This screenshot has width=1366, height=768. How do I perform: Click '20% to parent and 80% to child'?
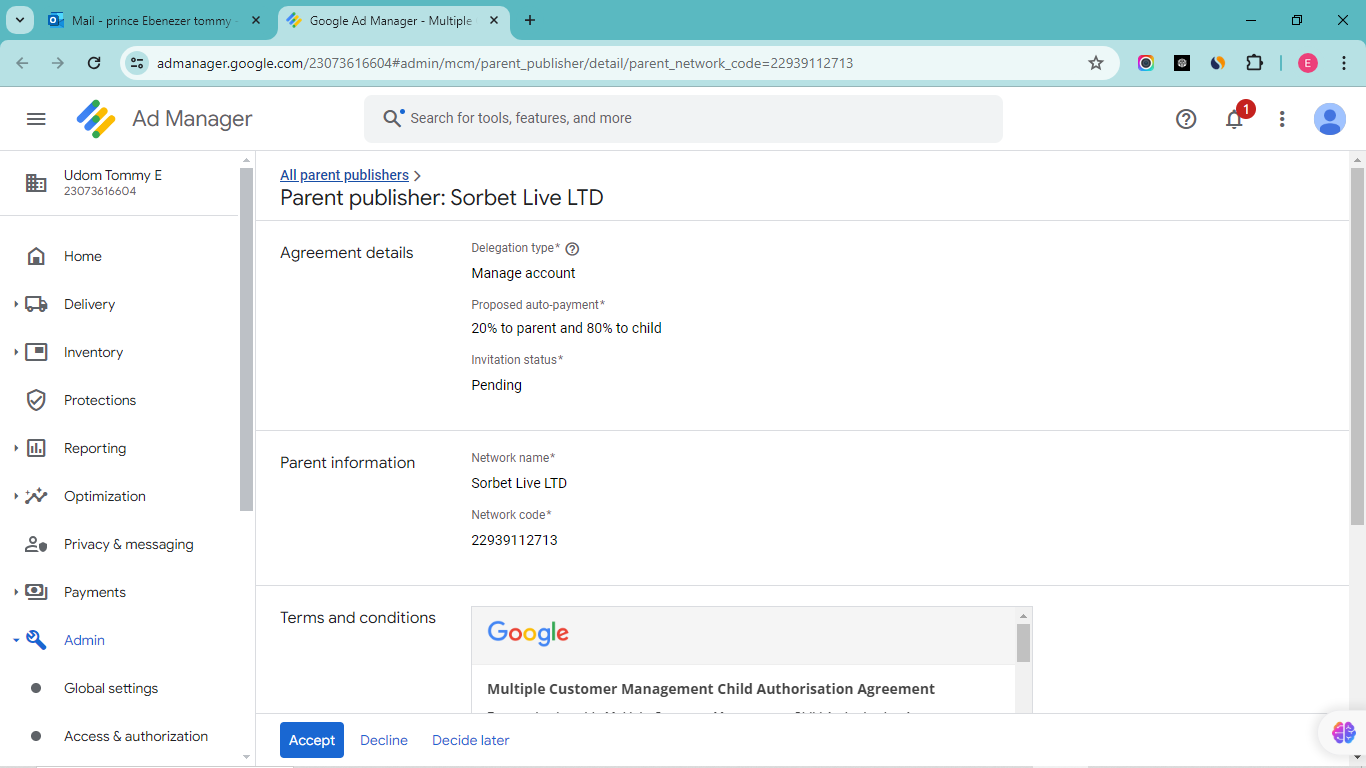(567, 328)
